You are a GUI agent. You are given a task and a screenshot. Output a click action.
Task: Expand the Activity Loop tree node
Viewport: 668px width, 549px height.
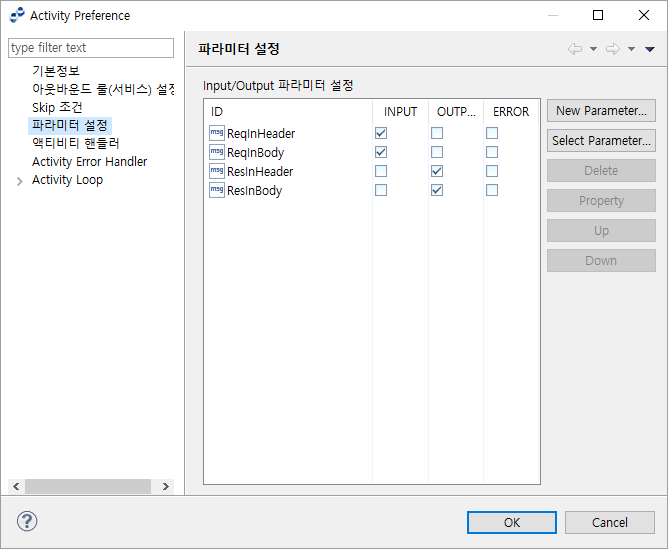tap(20, 181)
